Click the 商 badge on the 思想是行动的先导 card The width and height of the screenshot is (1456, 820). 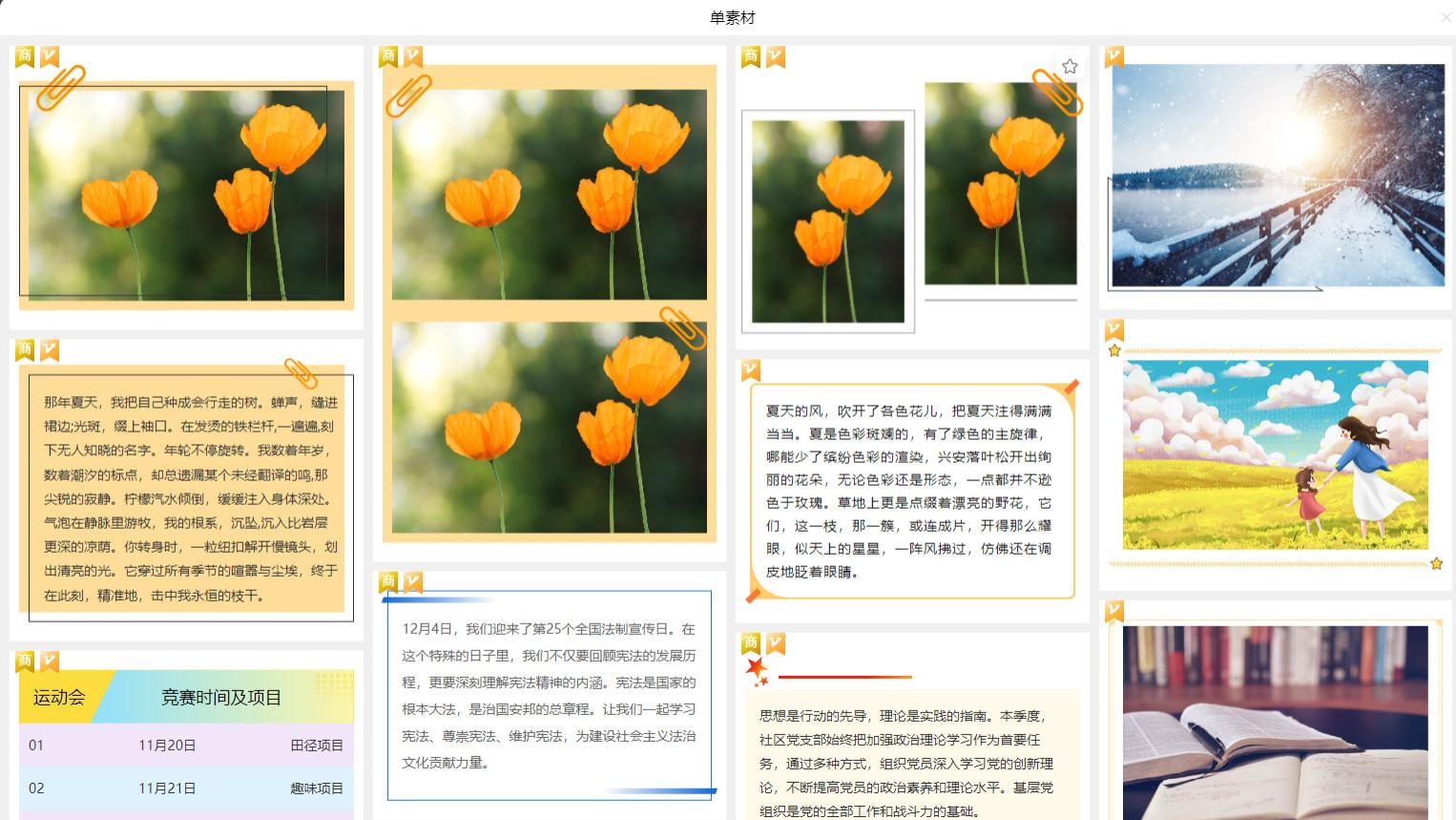coord(751,643)
